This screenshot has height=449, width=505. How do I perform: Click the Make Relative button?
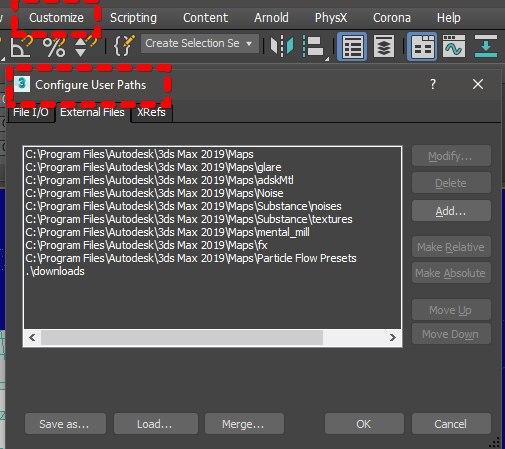pyautogui.click(x=451, y=247)
